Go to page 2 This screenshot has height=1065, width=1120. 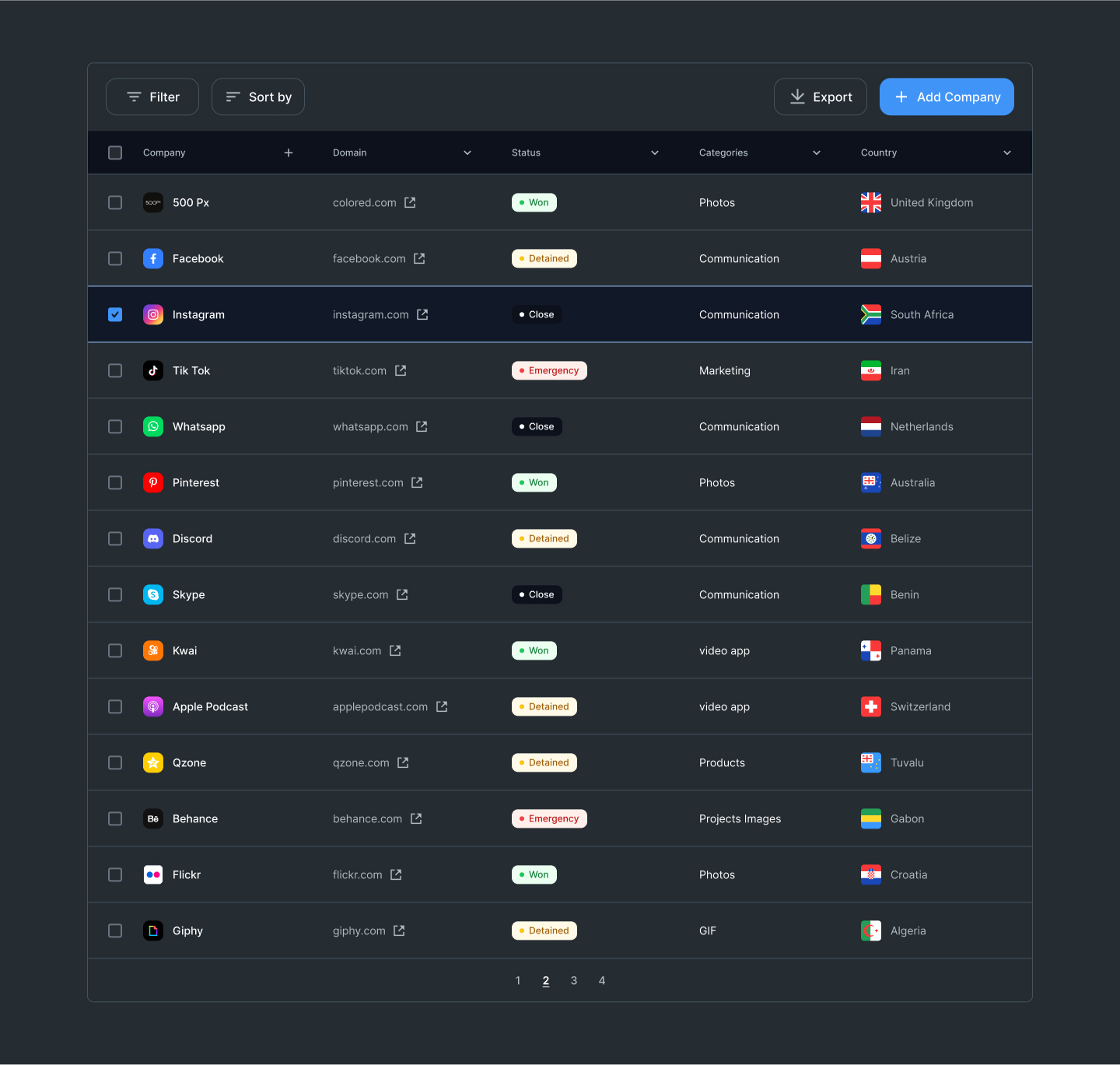[x=546, y=980]
